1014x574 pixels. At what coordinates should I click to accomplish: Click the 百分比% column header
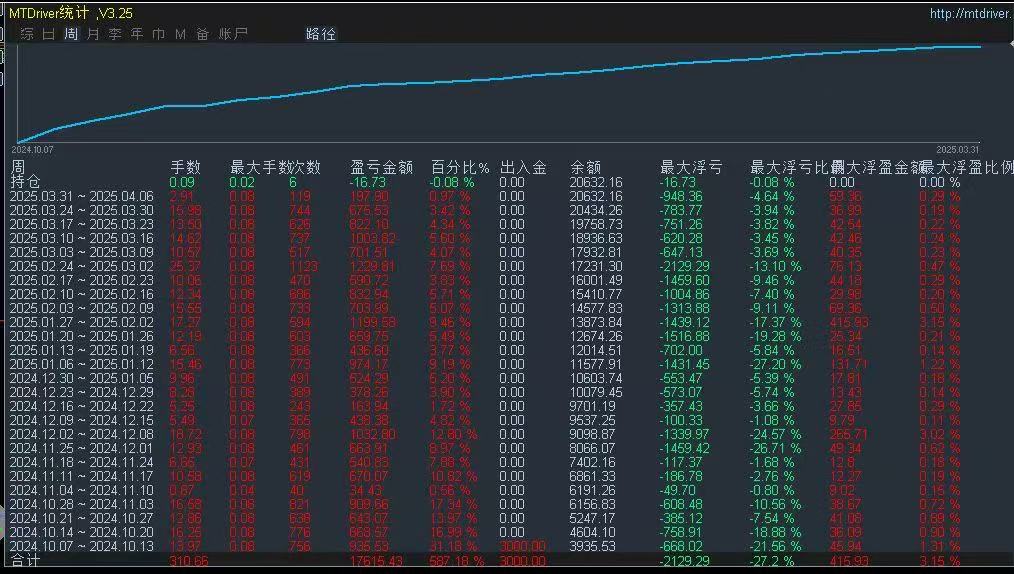click(x=460, y=167)
